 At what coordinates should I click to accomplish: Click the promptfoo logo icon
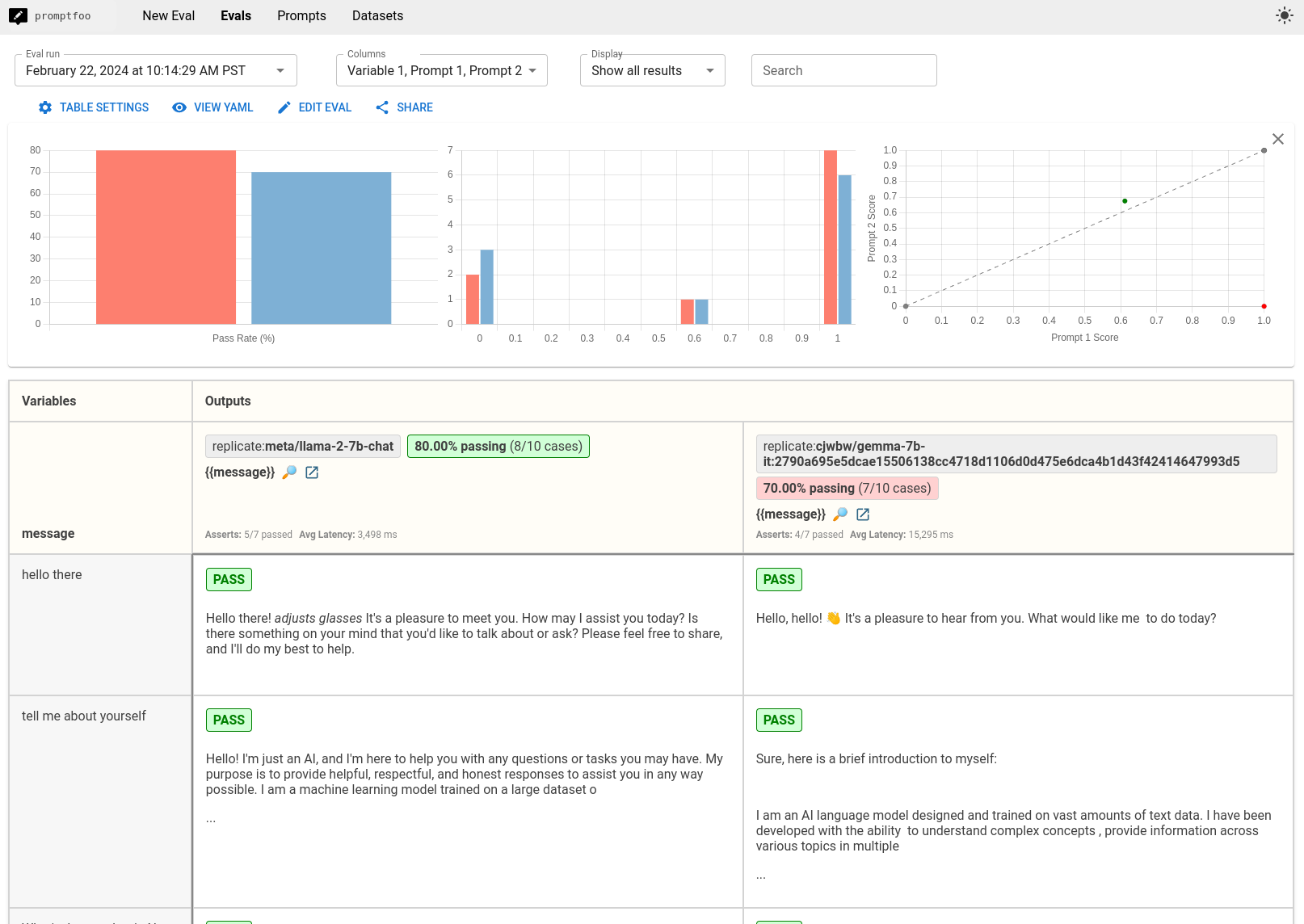click(x=18, y=16)
